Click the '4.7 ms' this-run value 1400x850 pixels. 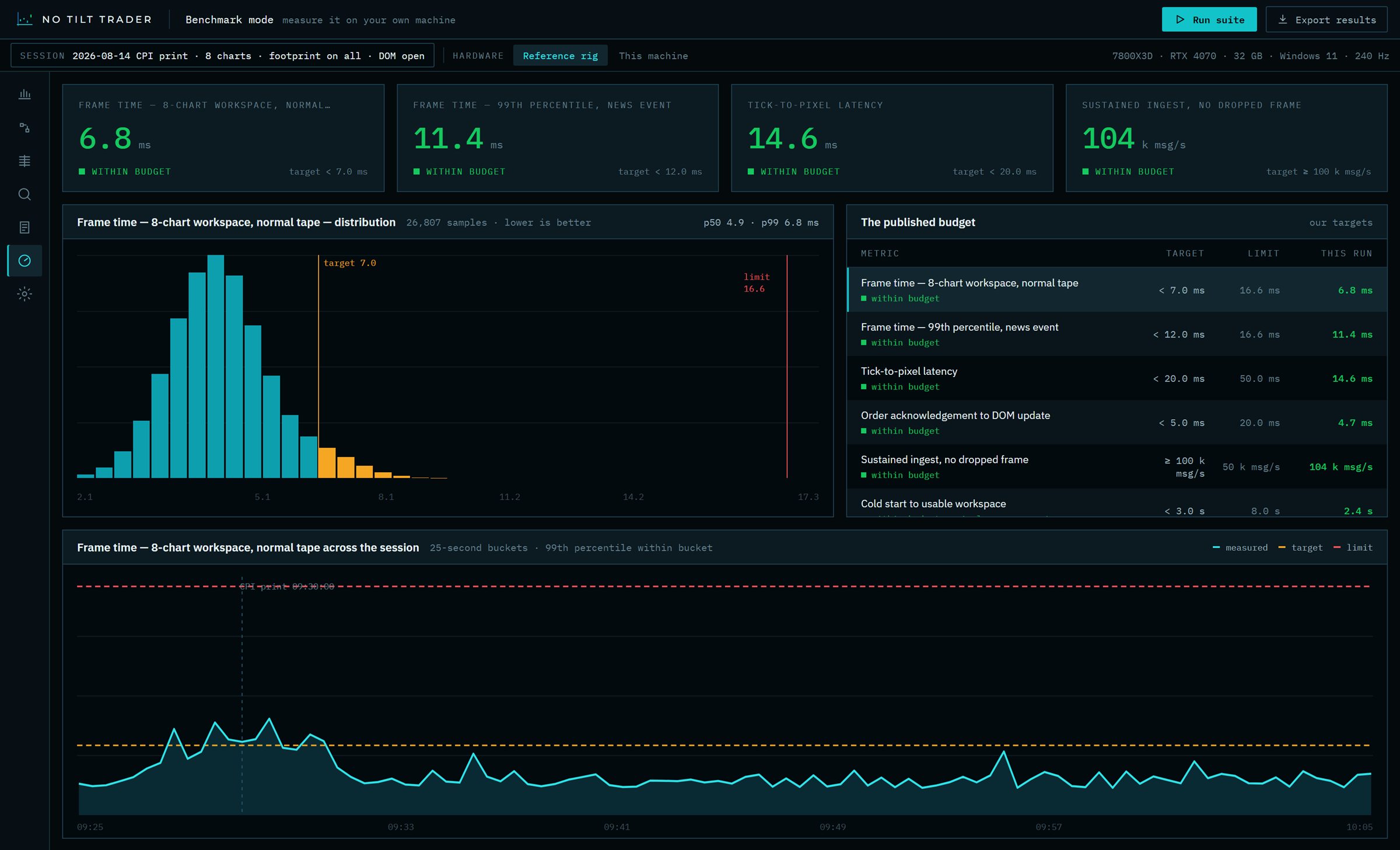point(1354,423)
